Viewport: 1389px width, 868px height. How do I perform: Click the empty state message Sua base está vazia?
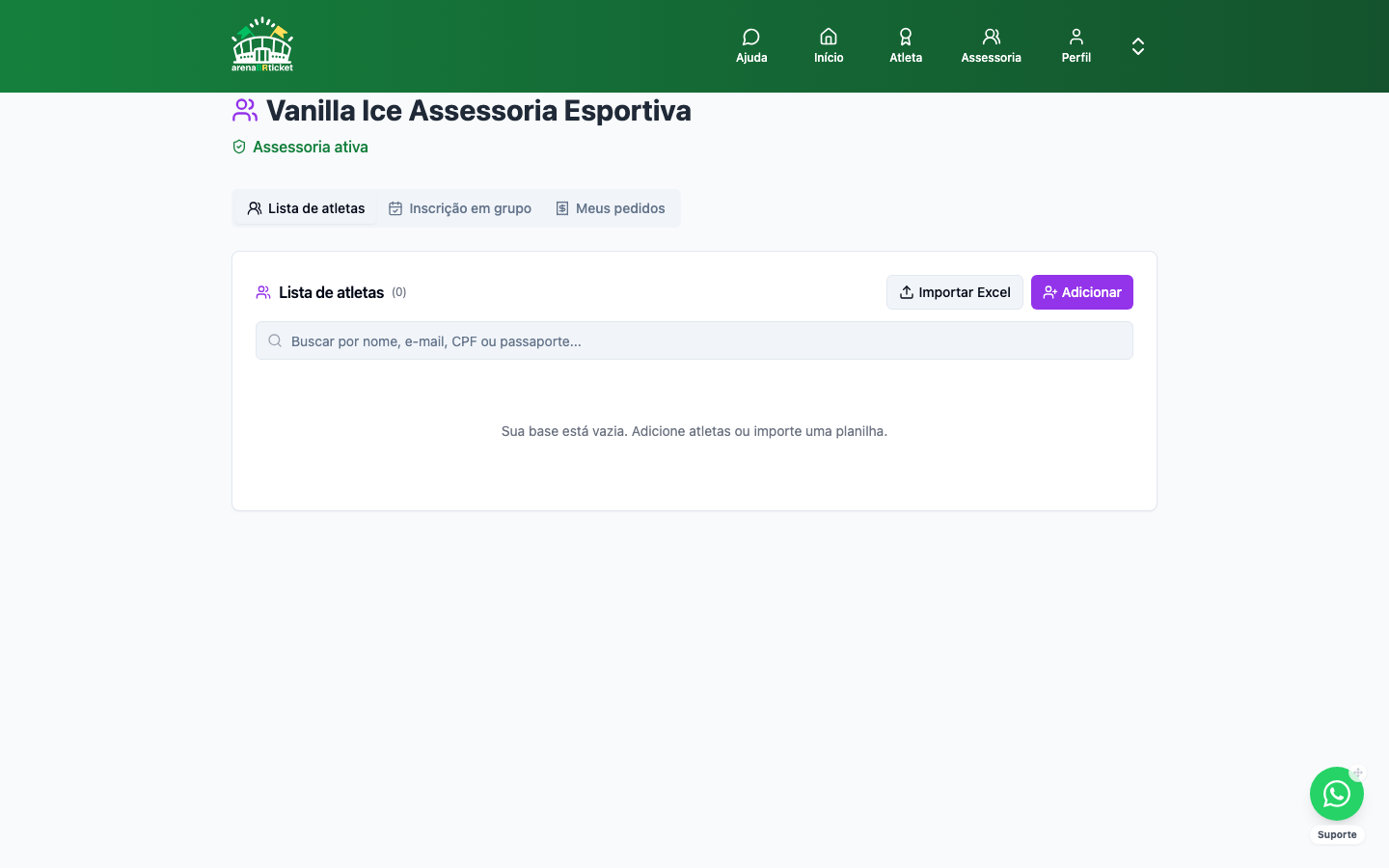click(694, 431)
